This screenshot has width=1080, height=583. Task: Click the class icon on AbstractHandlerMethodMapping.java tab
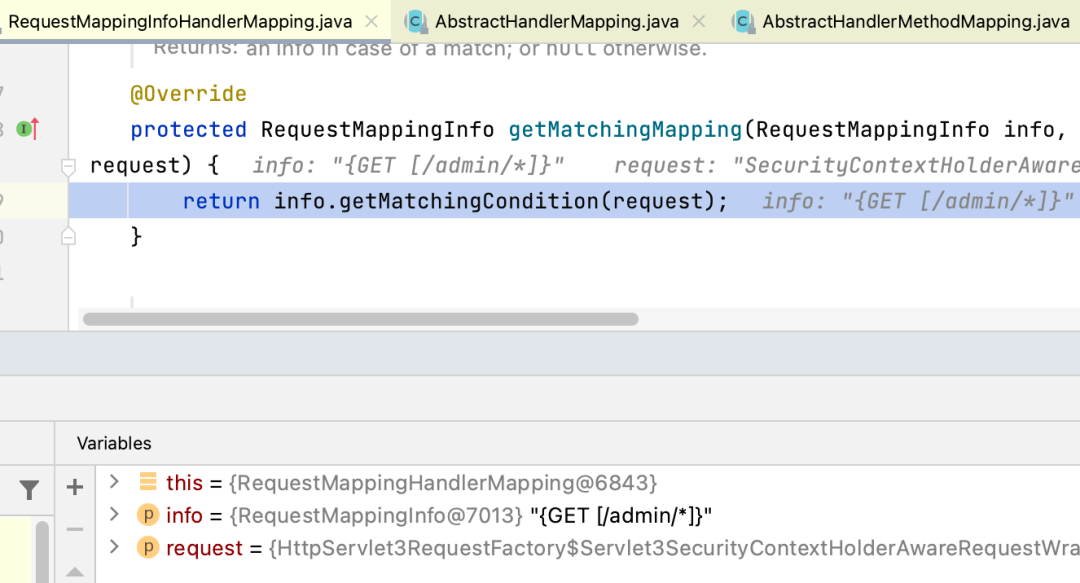pyautogui.click(x=743, y=21)
